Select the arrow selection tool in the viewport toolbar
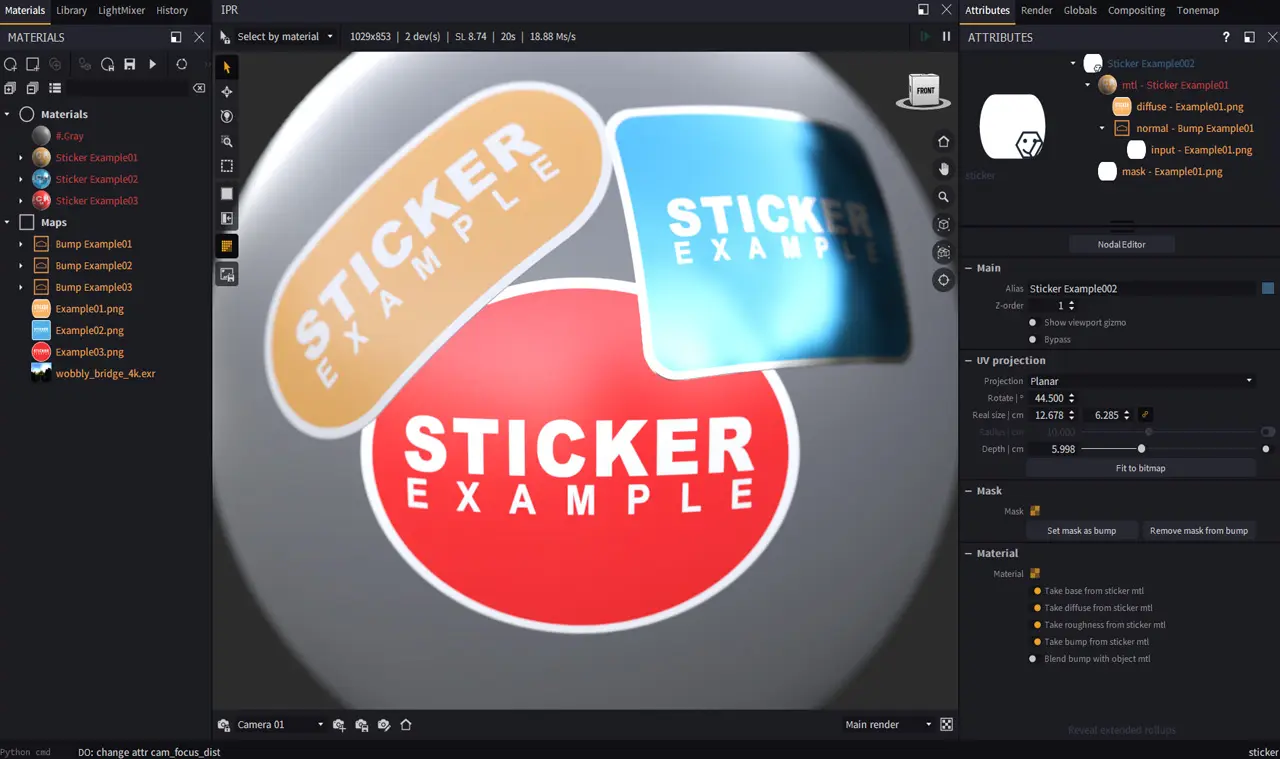Viewport: 1280px width, 759px height. coord(226,67)
